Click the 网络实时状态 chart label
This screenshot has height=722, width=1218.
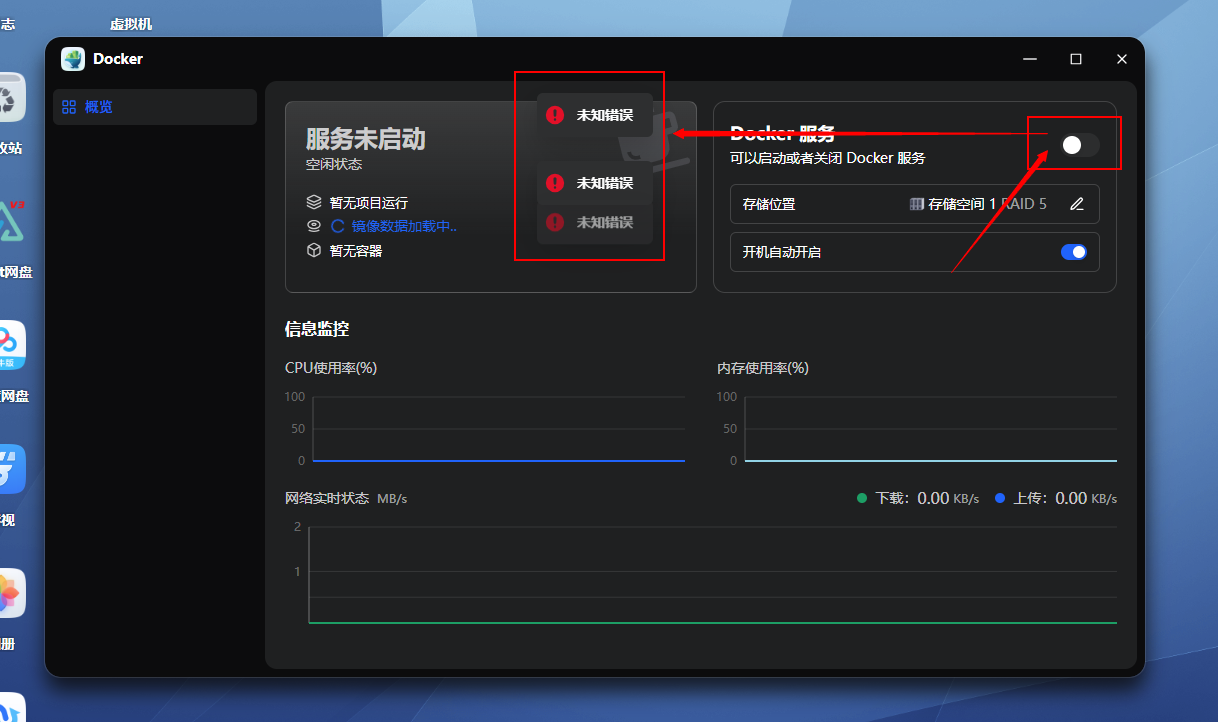click(327, 498)
